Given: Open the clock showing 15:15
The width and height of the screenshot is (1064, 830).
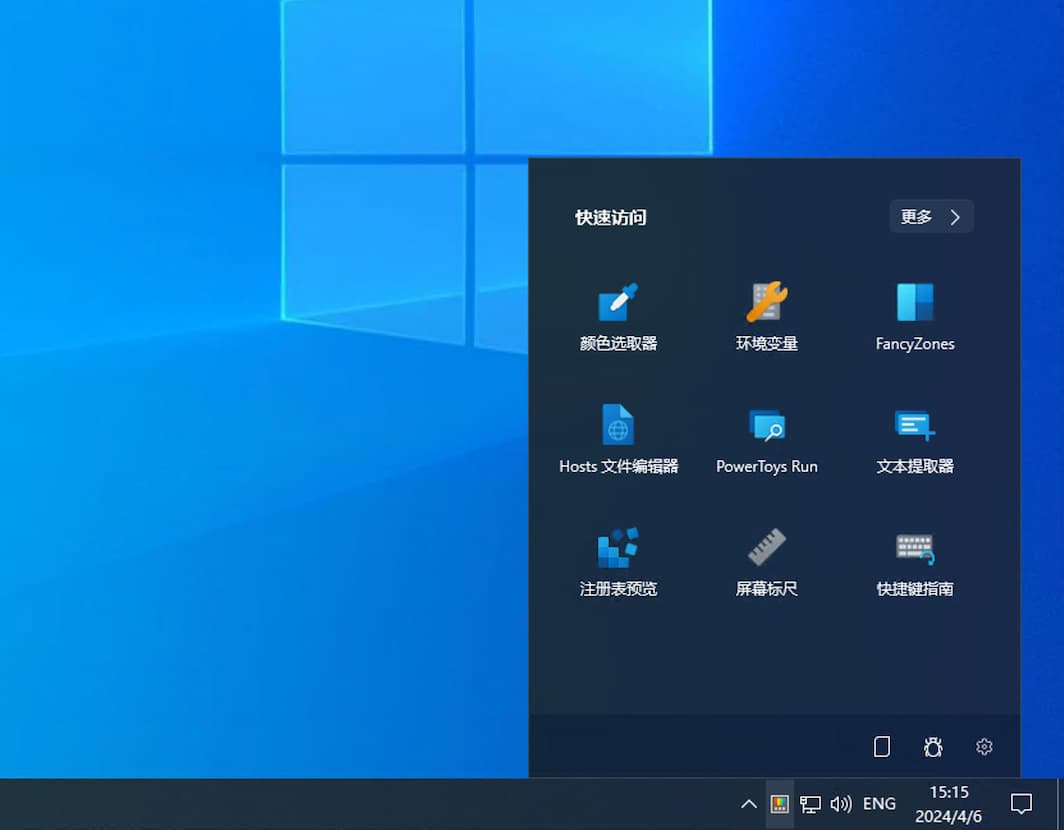Looking at the screenshot, I should tap(949, 804).
